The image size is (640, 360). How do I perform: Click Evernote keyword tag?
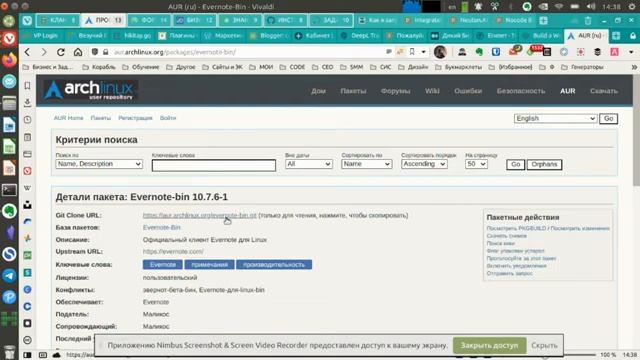click(163, 264)
